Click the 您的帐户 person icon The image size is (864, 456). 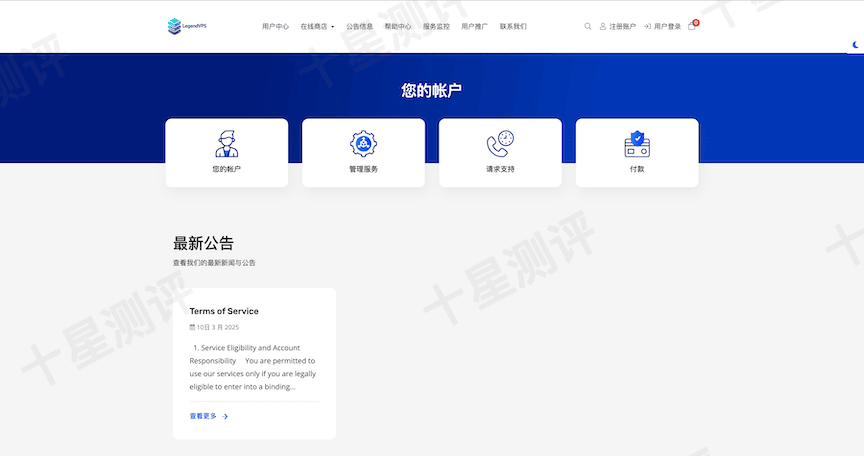coord(227,144)
